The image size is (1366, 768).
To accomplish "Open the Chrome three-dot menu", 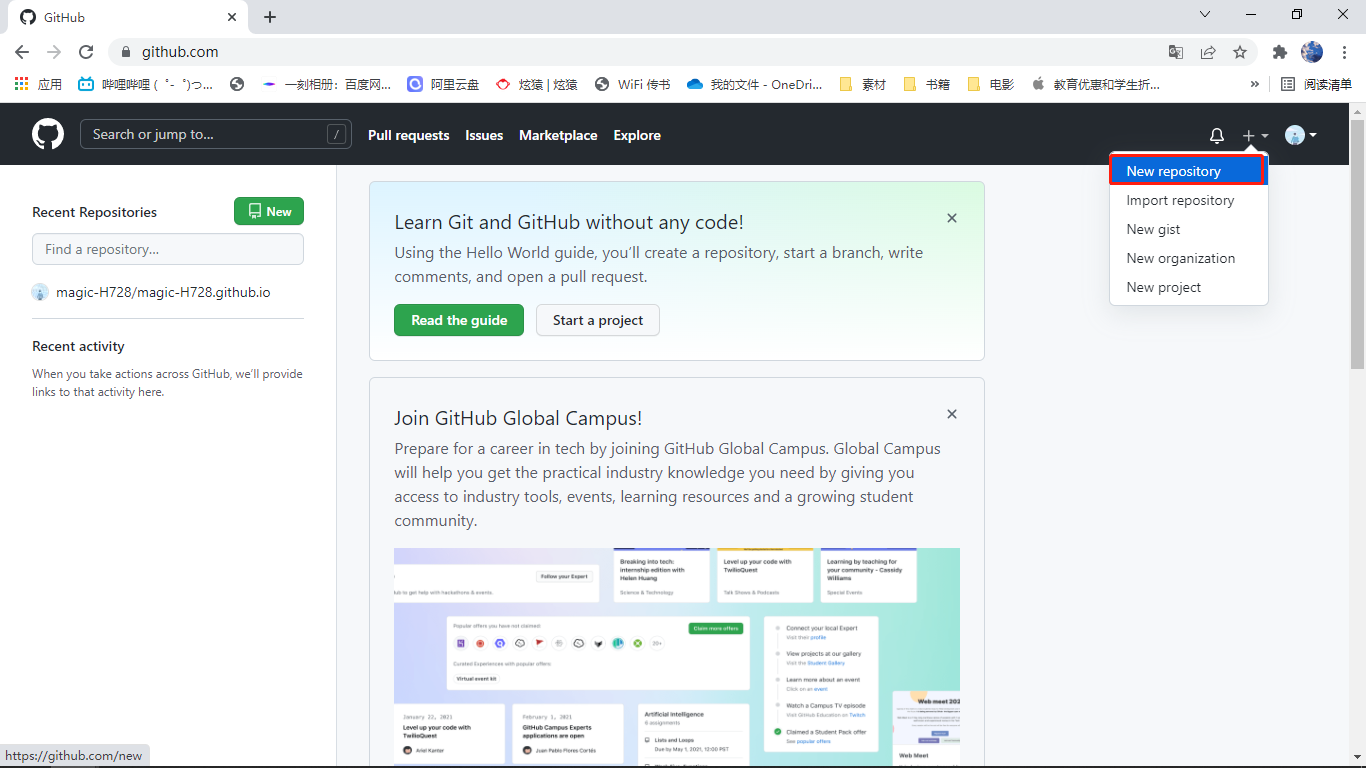I will (1344, 52).
